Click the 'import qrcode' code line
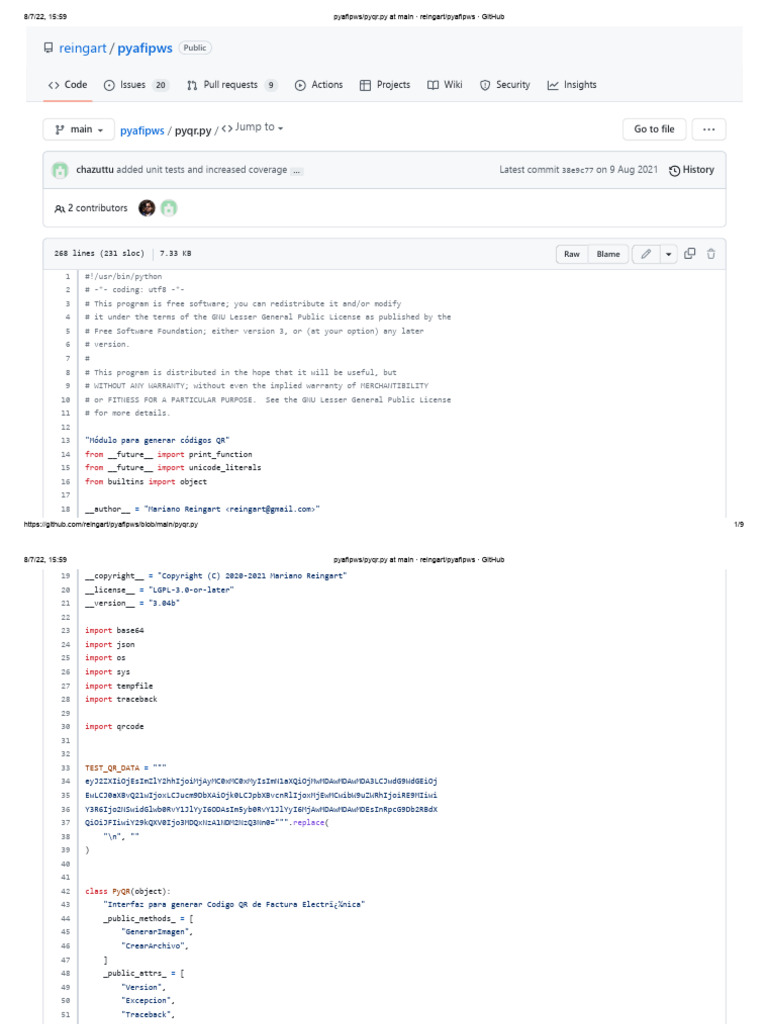 pyautogui.click(x=114, y=727)
